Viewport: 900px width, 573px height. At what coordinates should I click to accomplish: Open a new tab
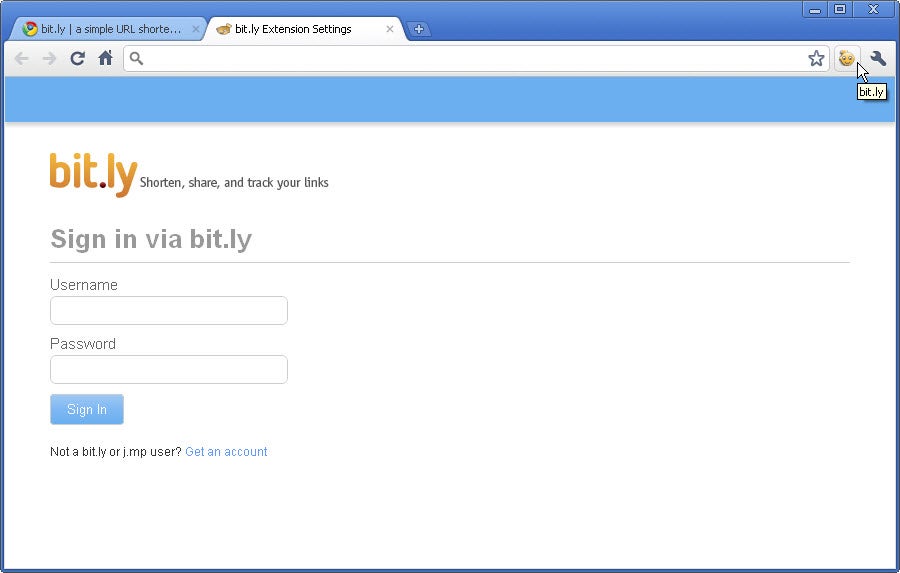(418, 29)
